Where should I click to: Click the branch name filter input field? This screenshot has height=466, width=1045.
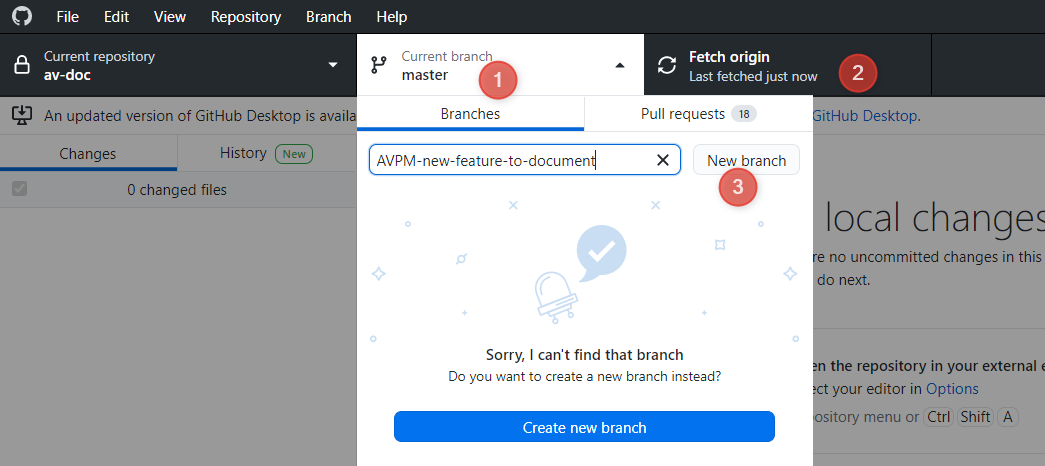click(x=524, y=160)
